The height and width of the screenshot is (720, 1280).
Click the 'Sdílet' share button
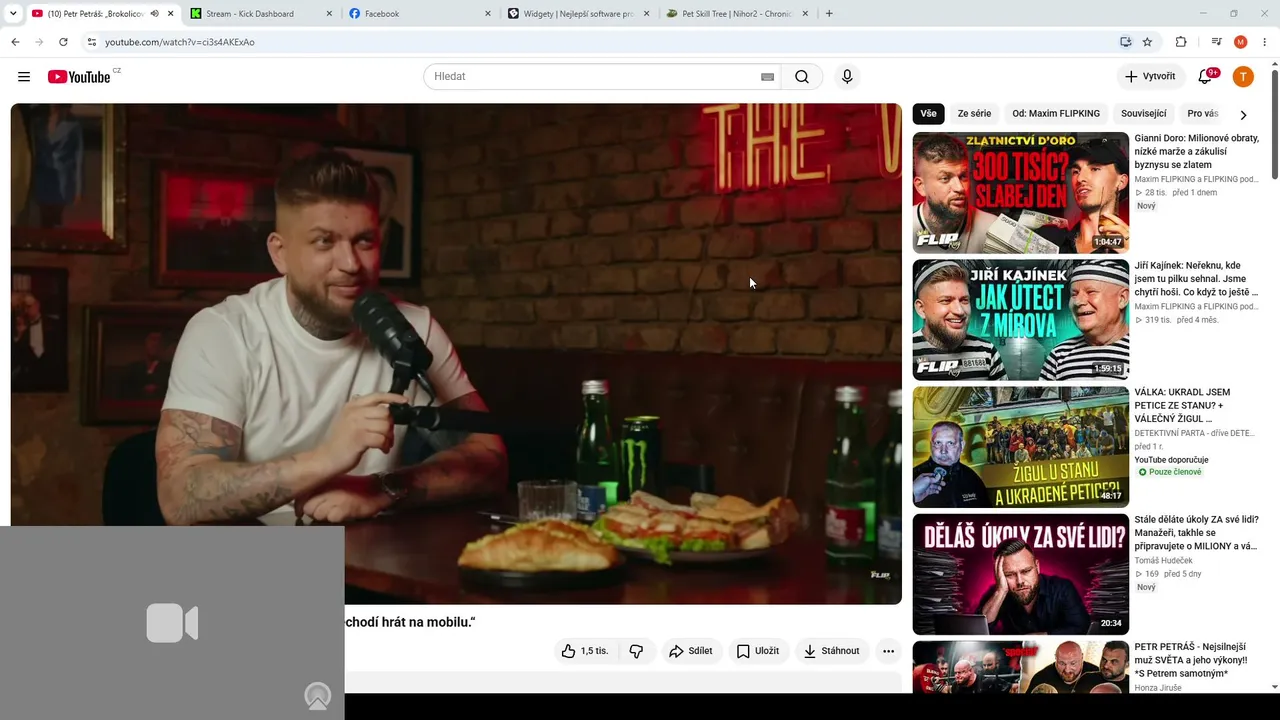pyautogui.click(x=691, y=651)
